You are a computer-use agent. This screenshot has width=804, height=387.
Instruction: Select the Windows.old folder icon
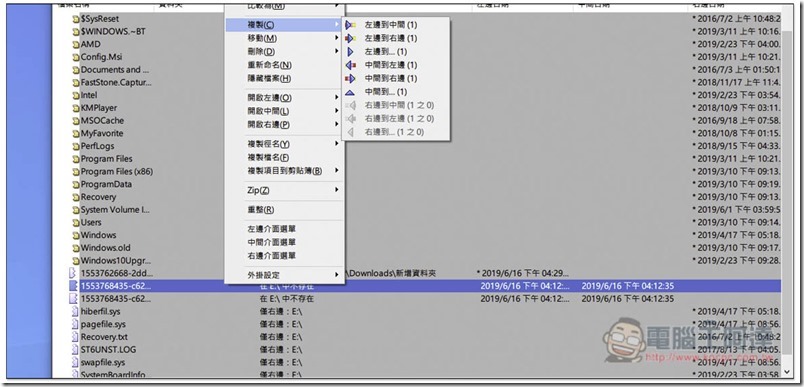76,248
